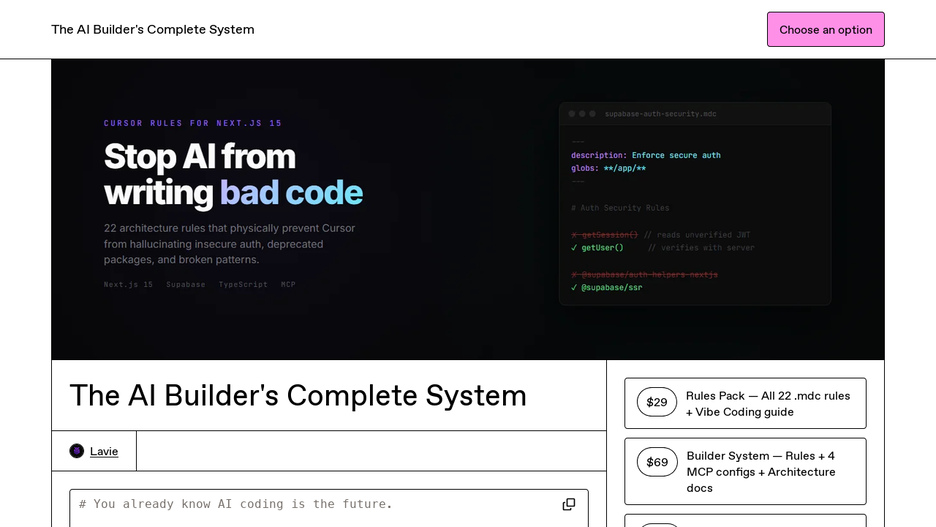
Task: Click the $69 price badge
Action: coord(657,462)
